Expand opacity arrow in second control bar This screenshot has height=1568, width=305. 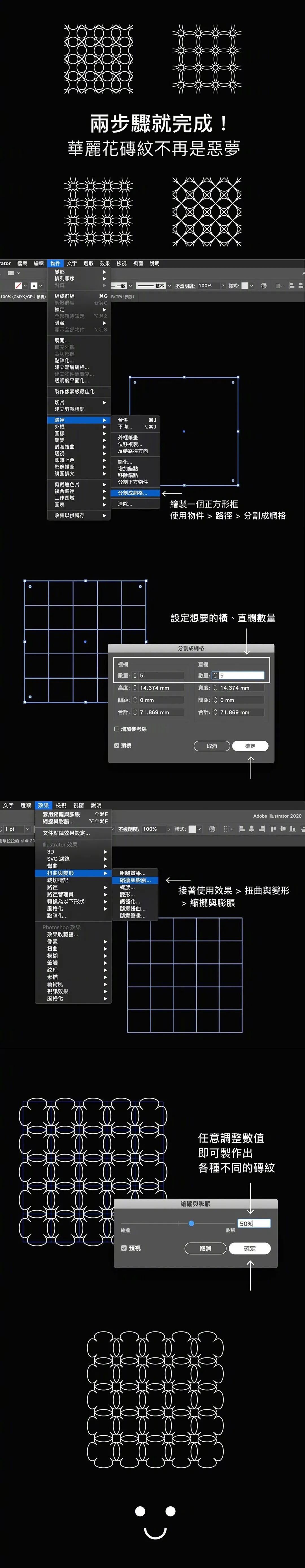tap(169, 829)
